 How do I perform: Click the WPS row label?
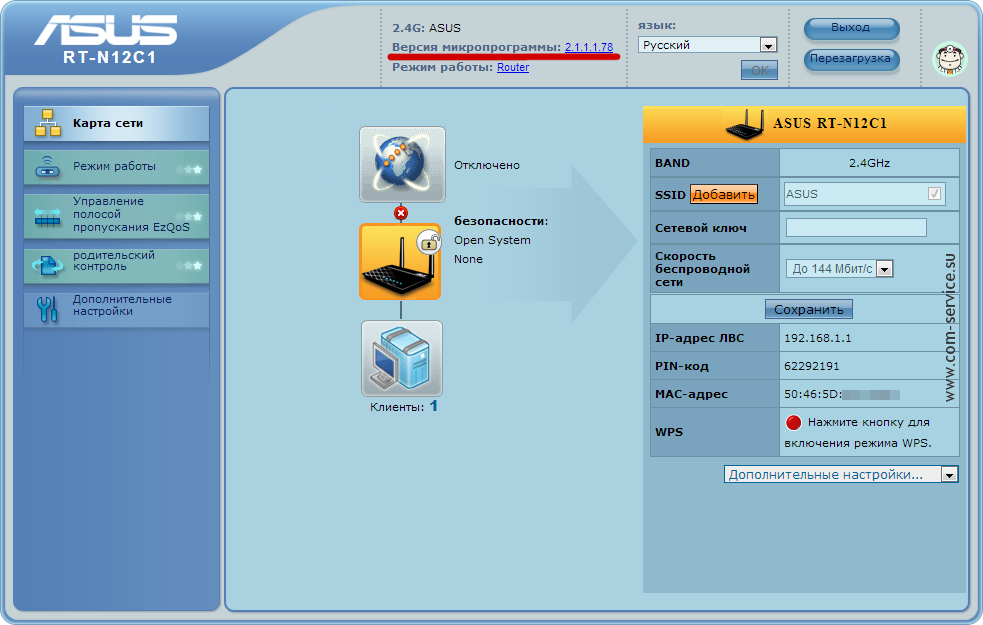pyautogui.click(x=669, y=432)
